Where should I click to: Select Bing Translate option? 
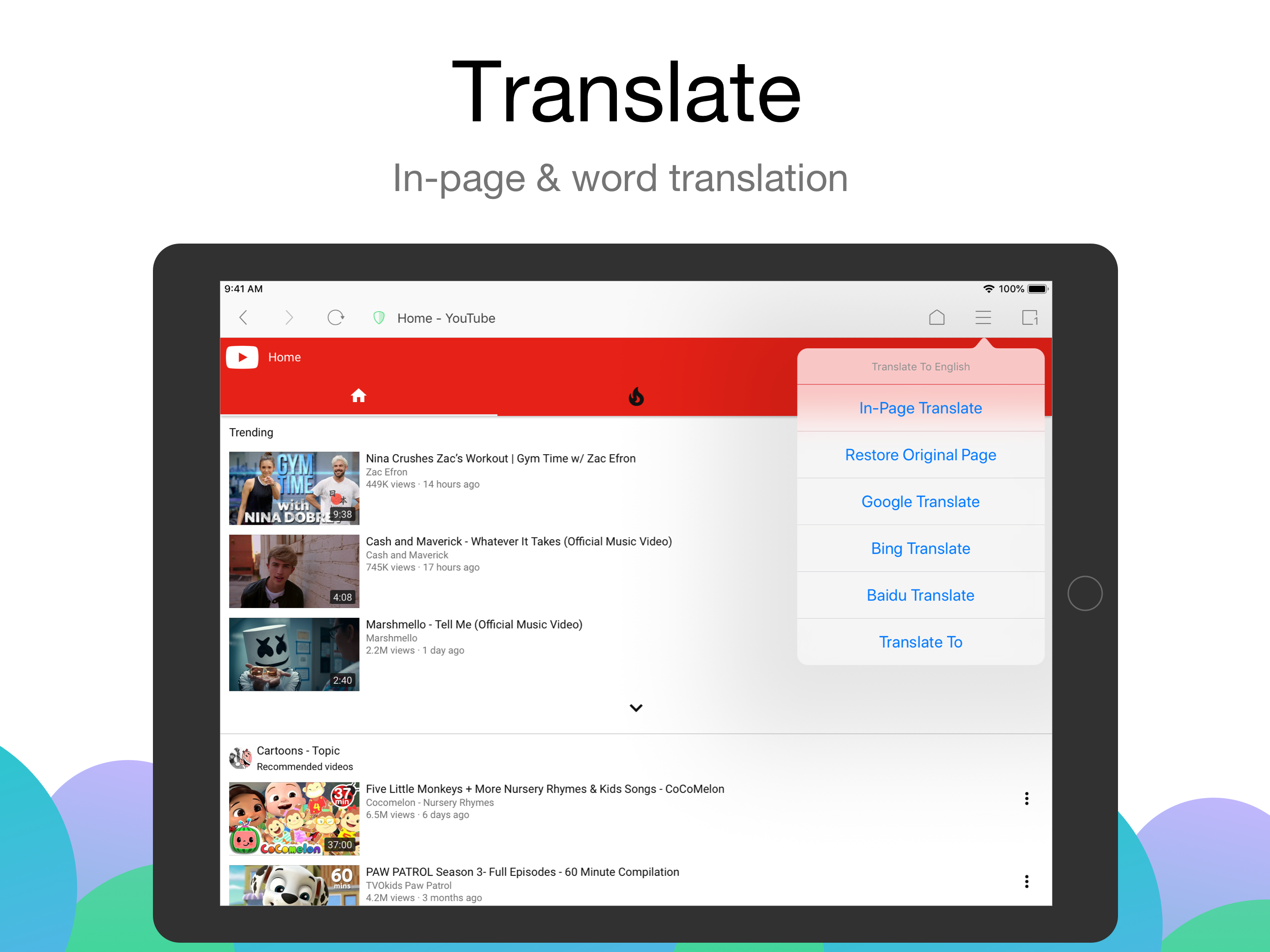(x=920, y=549)
